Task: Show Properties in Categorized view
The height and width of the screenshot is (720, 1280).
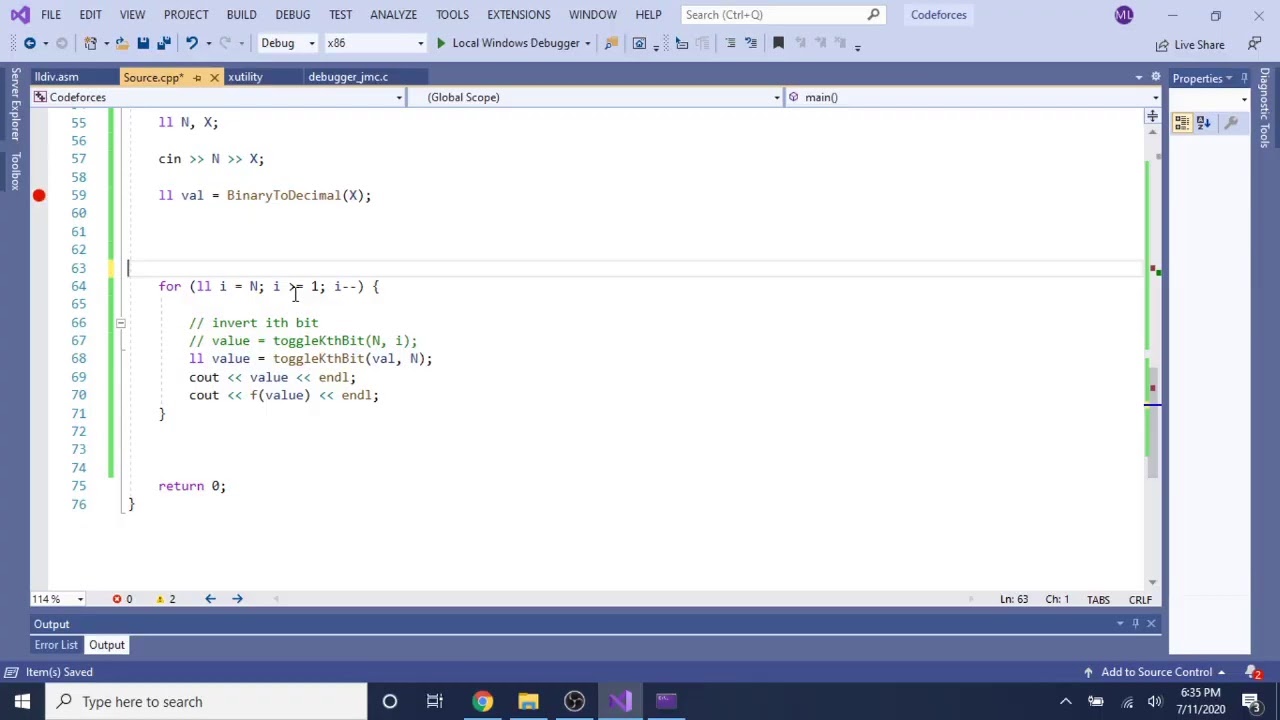Action: click(1182, 123)
